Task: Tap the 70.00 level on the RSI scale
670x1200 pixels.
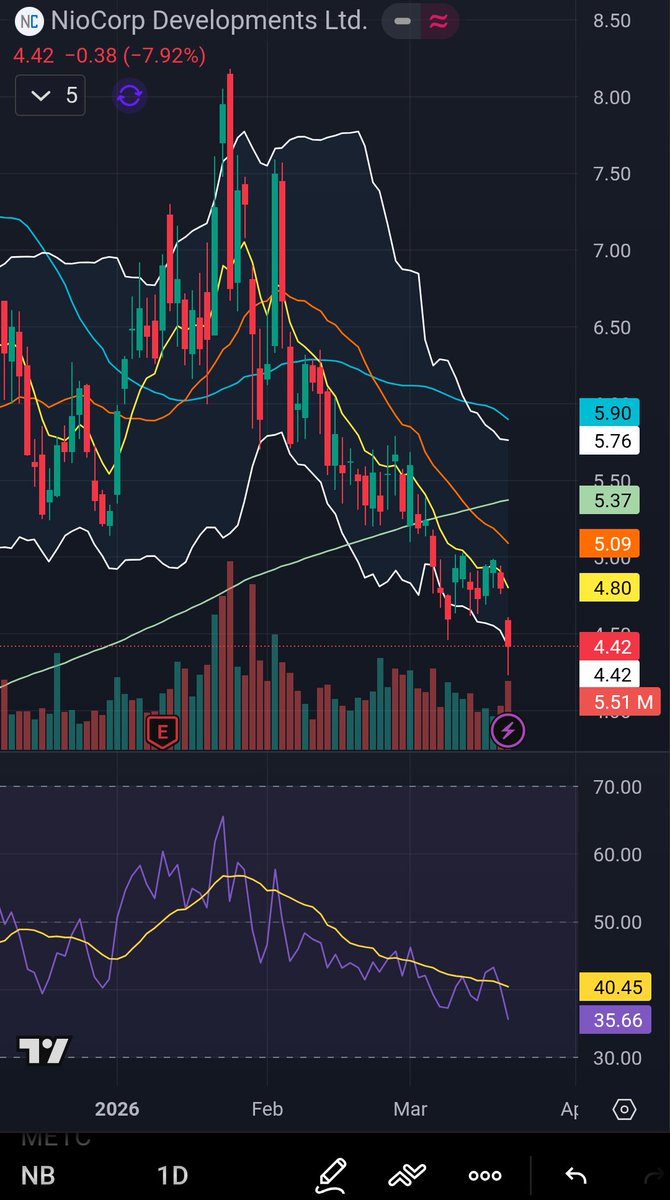Action: [616, 787]
